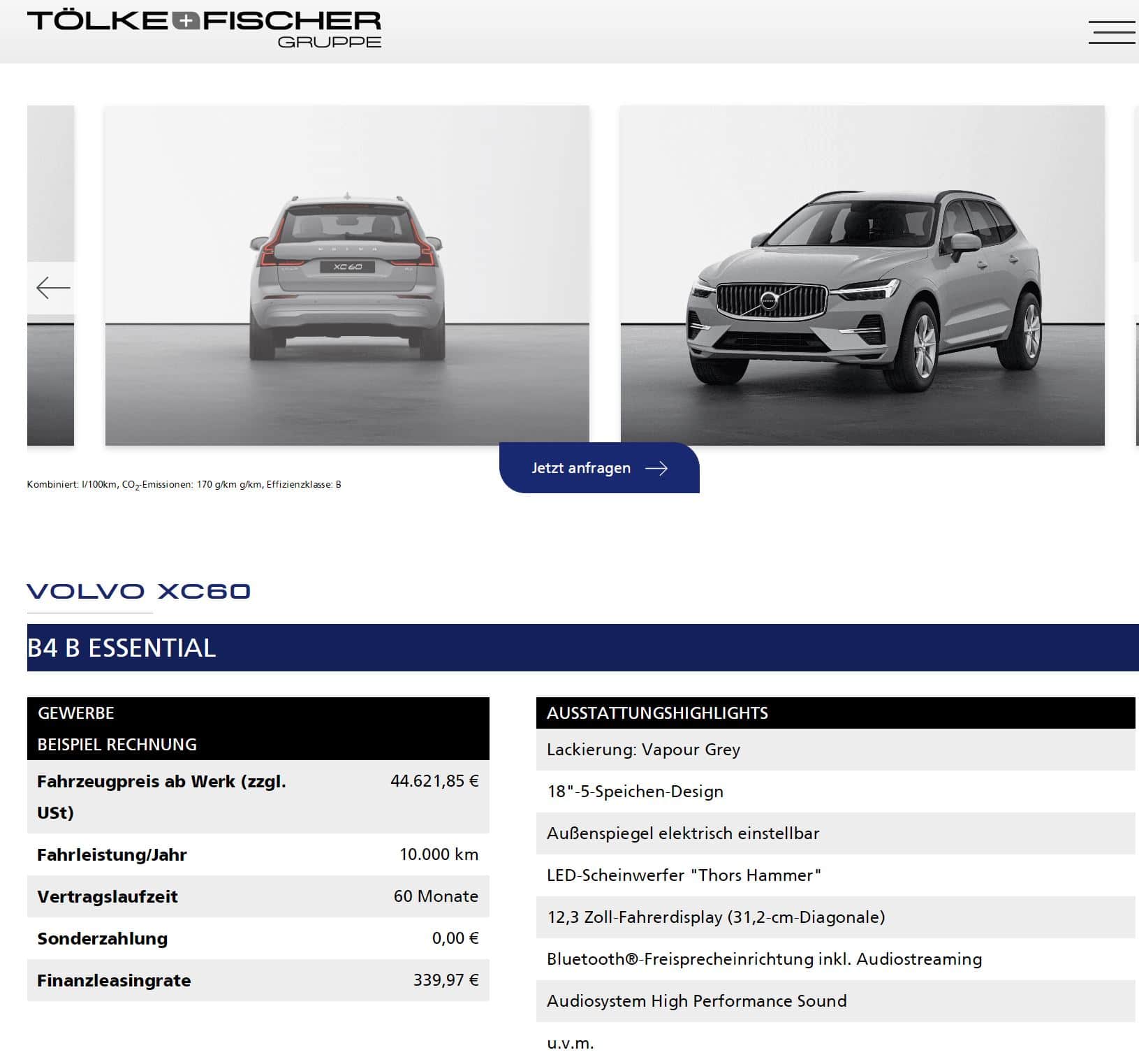The height and width of the screenshot is (1064, 1139).
Task: Click the 'Sonderzahlung' label
Action: pyautogui.click(x=102, y=939)
